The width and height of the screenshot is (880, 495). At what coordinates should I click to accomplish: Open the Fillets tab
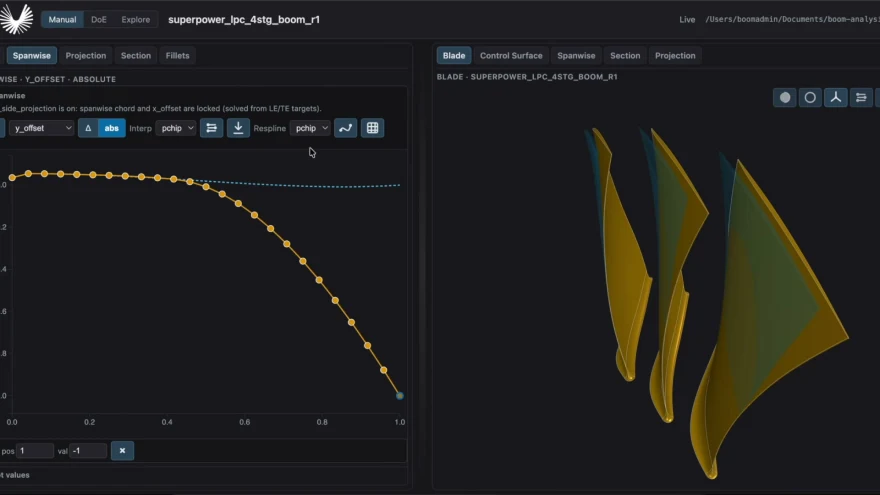[177, 56]
